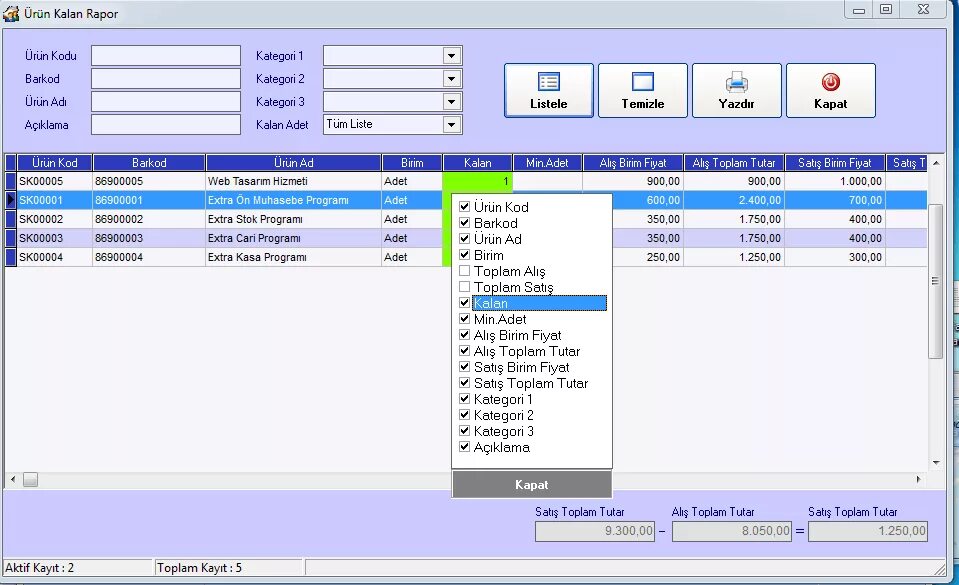Sort by the Ürün Kod column header

coord(54,163)
